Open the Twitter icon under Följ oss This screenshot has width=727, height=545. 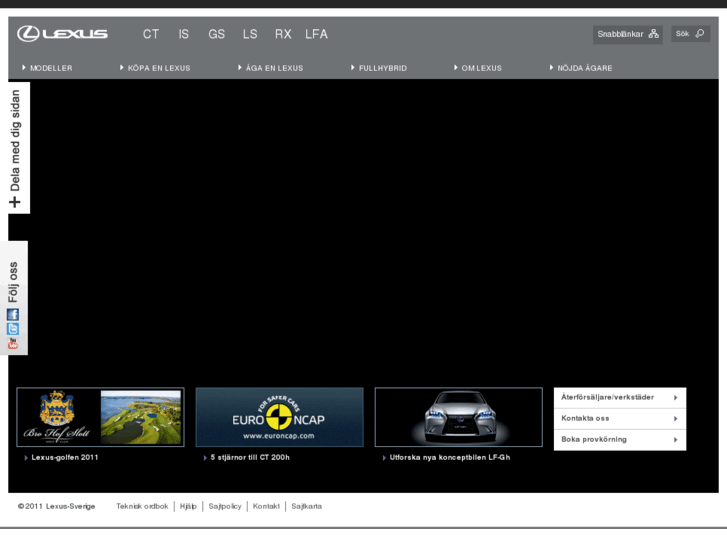point(13,329)
